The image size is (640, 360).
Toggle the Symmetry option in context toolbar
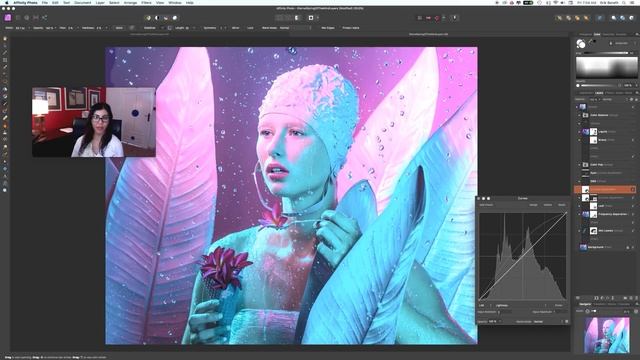[210, 28]
